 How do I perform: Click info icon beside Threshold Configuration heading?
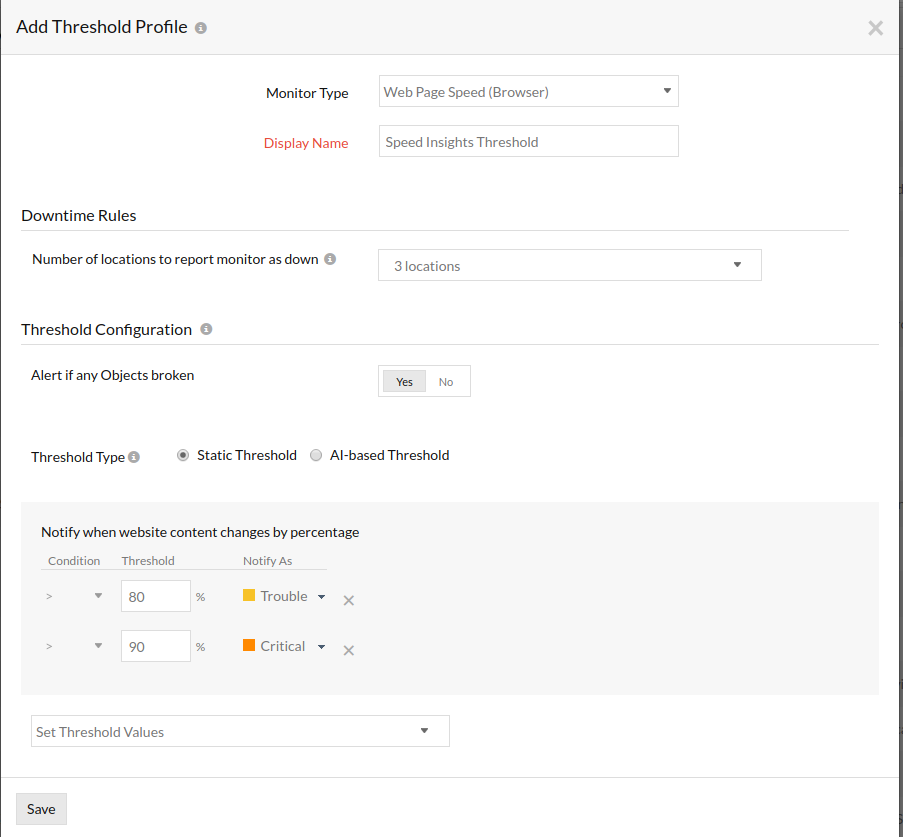206,329
